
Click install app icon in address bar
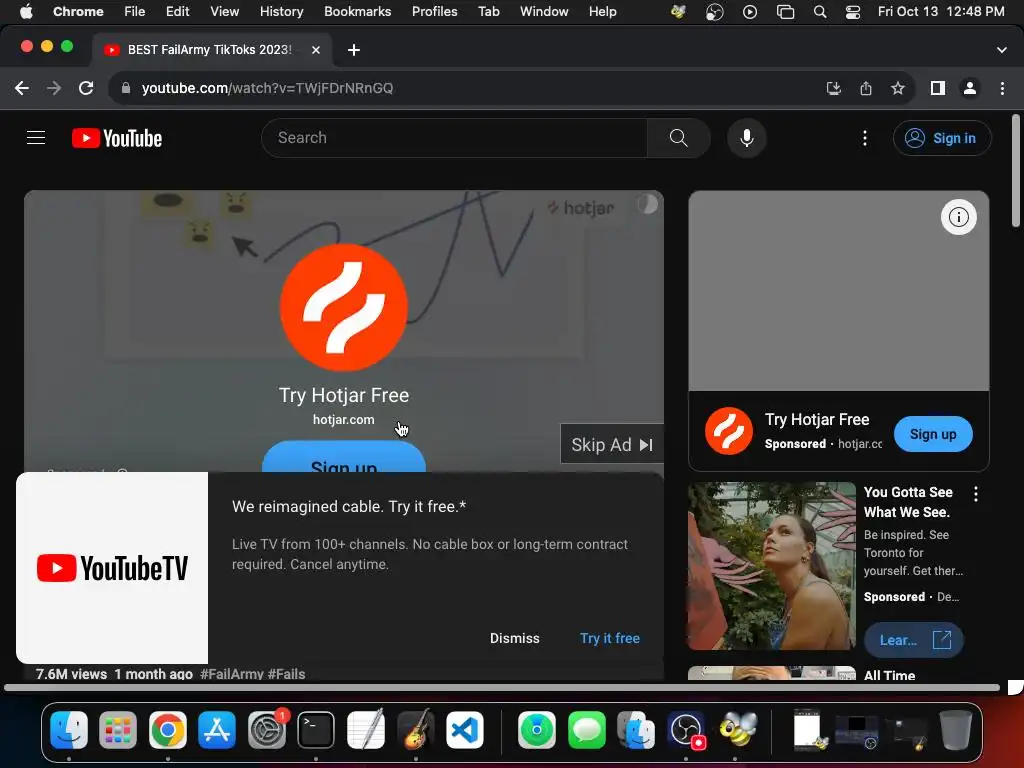tap(834, 88)
